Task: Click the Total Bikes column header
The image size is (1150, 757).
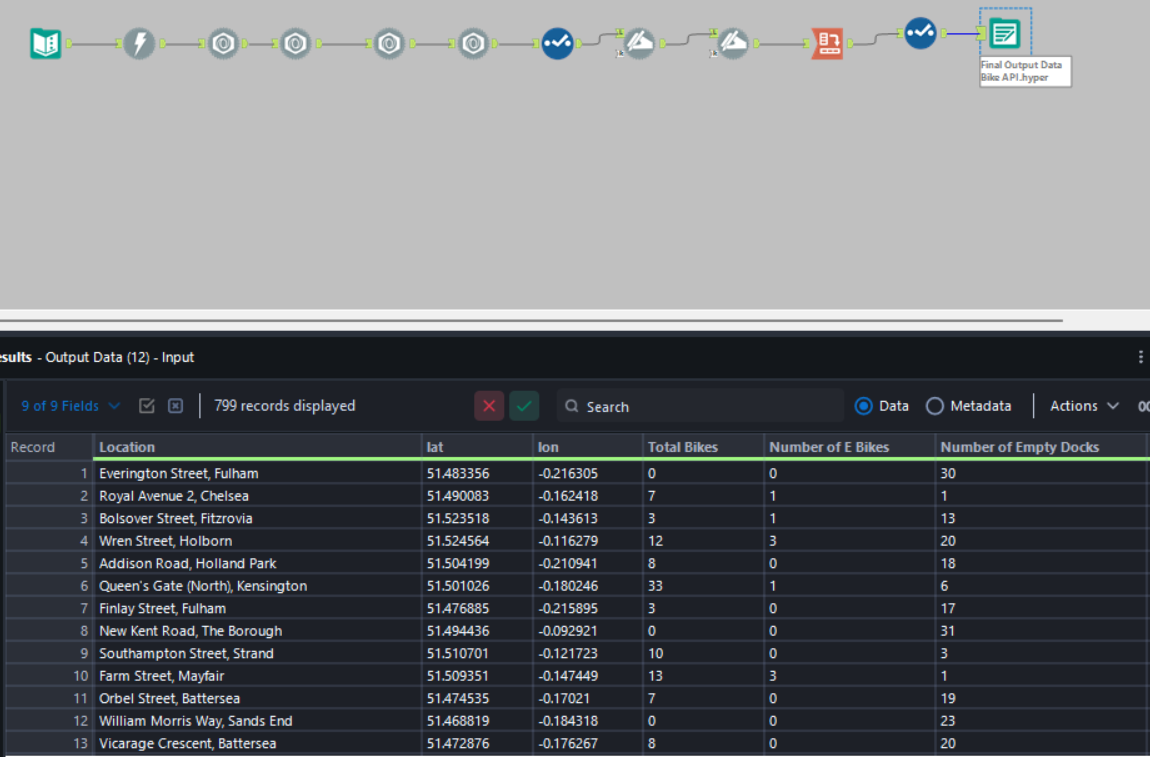Action: pyautogui.click(x=703, y=447)
